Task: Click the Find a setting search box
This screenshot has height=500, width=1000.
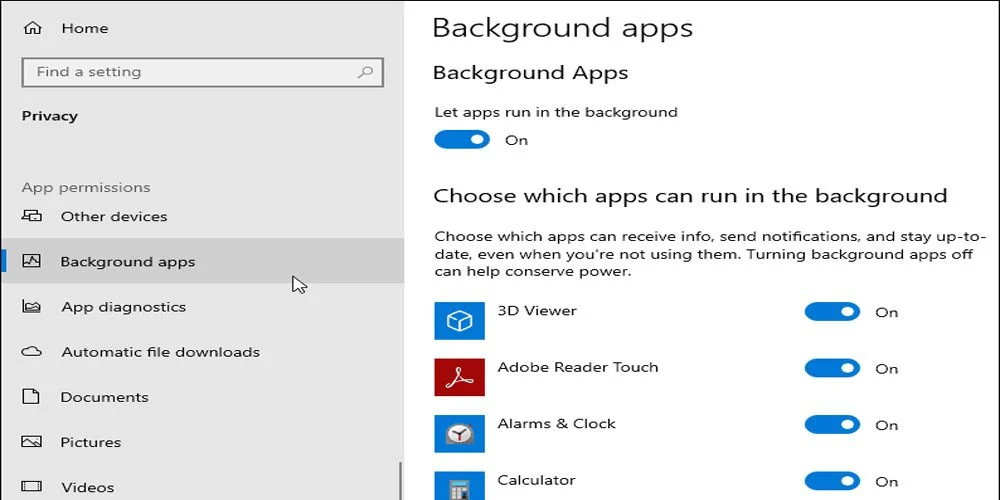Action: pyautogui.click(x=190, y=72)
